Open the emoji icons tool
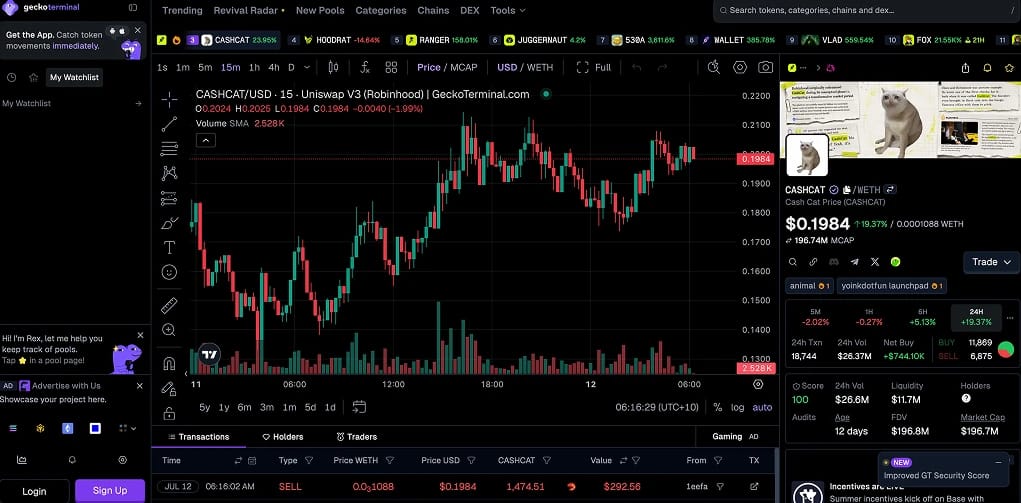Viewport: 1021px width, 503px height. click(169, 272)
